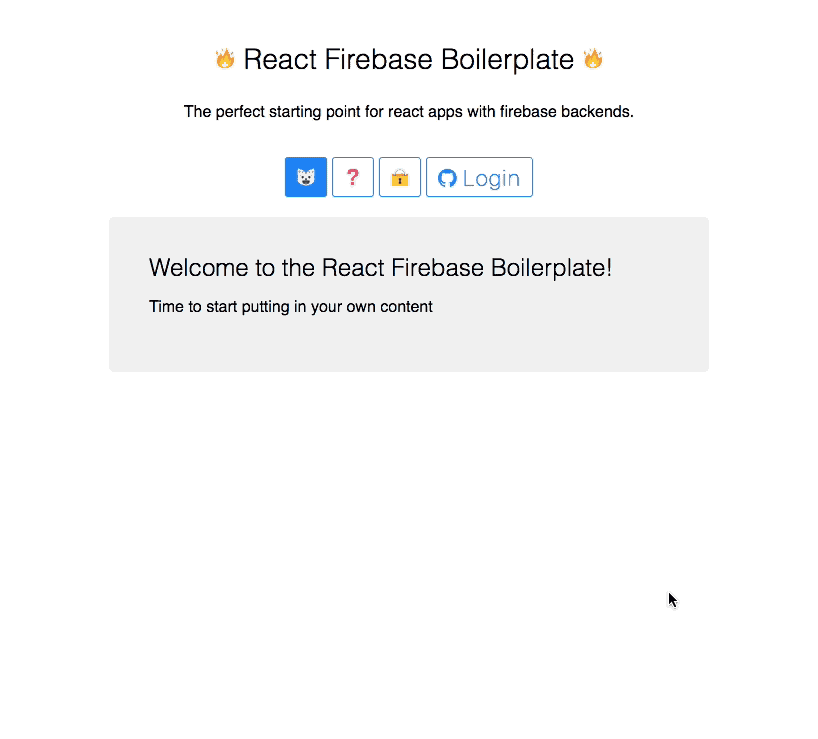Click the fire emoji left of title

click(x=225, y=59)
